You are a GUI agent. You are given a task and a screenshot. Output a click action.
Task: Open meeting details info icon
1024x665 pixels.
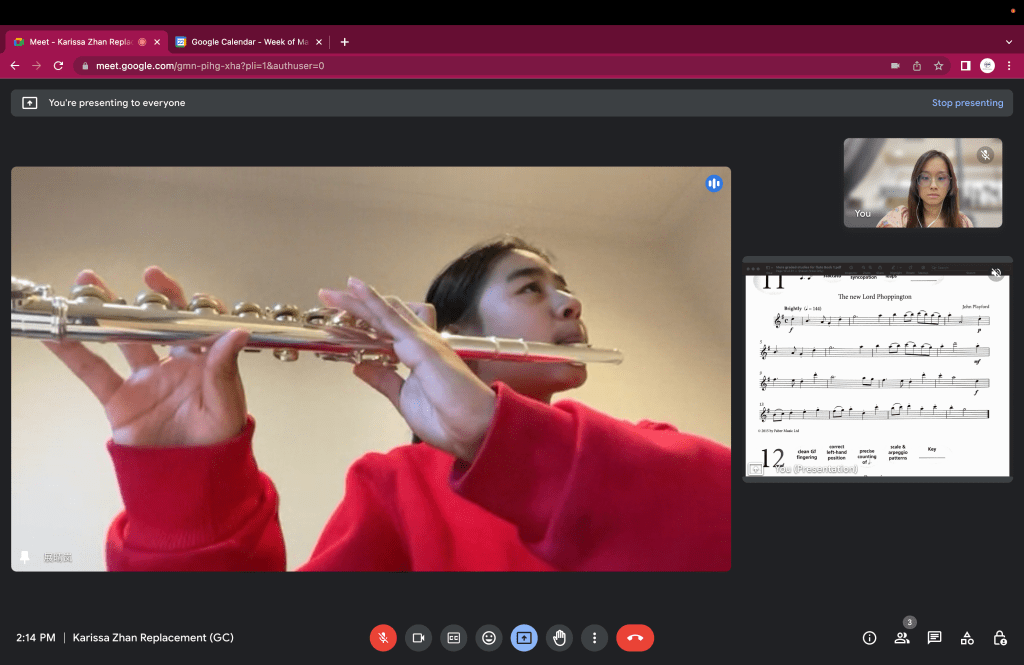[869, 638]
